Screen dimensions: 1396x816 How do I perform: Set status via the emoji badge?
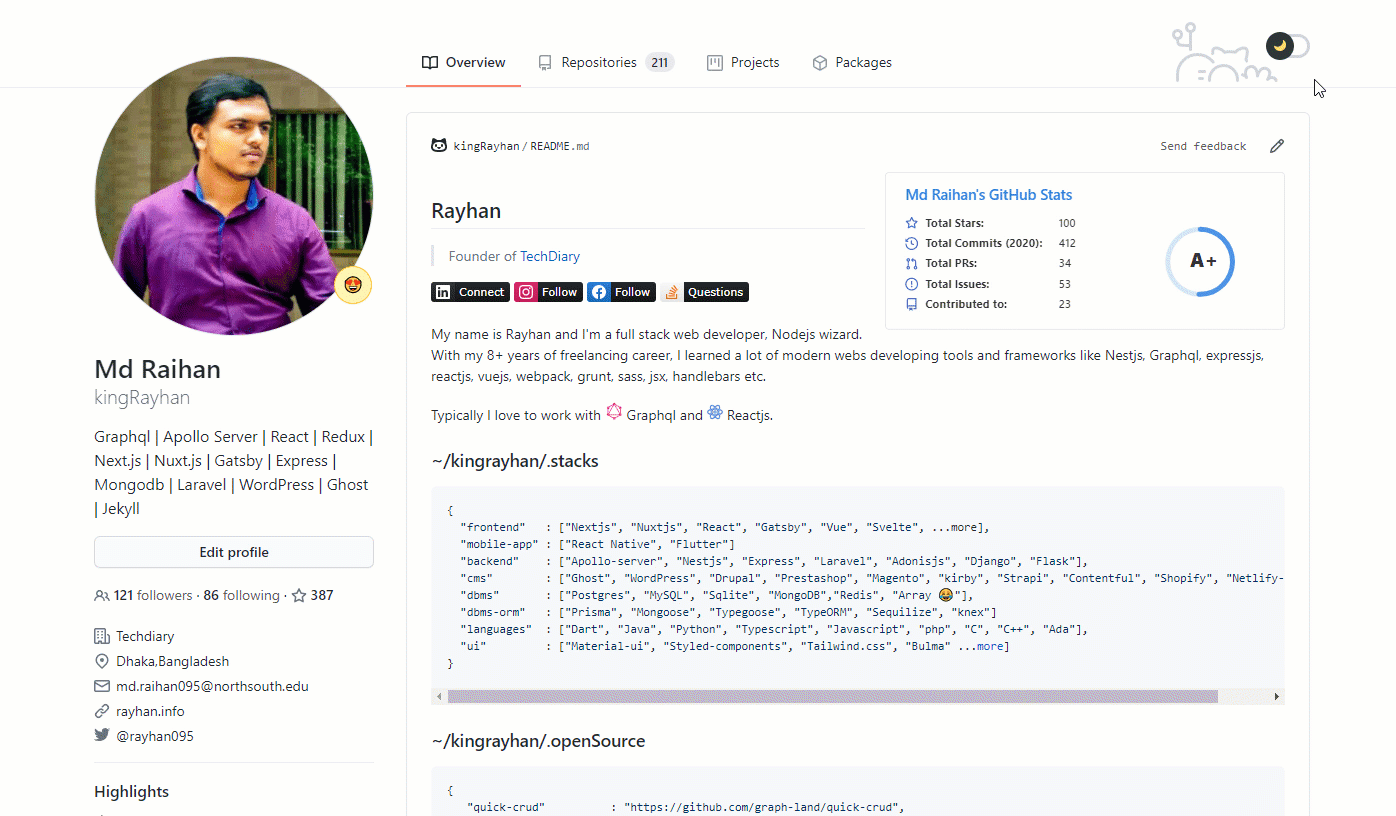[x=353, y=285]
